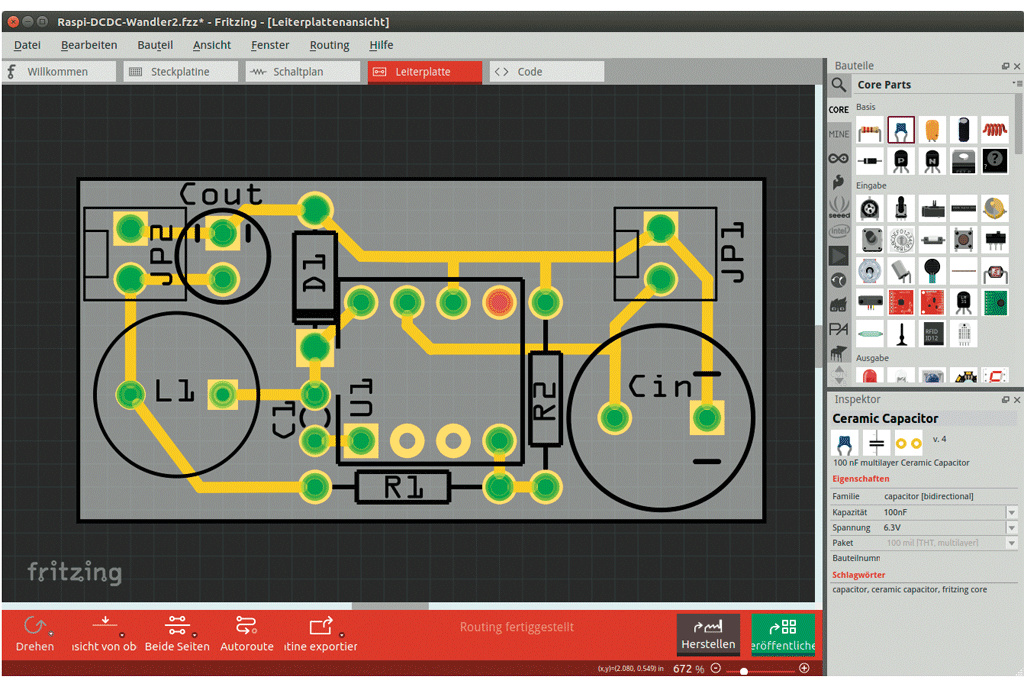The height and width of the screenshot is (687, 1024).
Task: Select the electrolytic capacitor part
Action: coord(963,130)
